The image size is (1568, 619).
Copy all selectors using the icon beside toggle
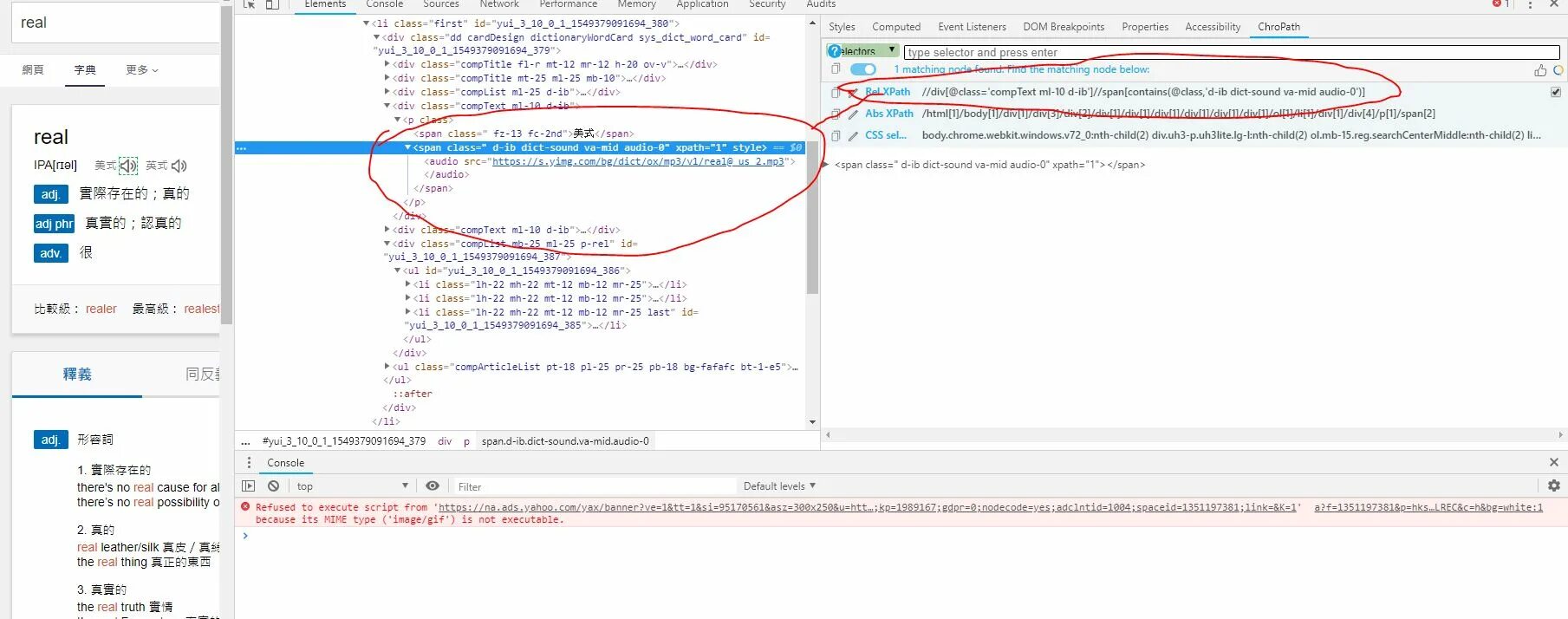pyautogui.click(x=836, y=69)
